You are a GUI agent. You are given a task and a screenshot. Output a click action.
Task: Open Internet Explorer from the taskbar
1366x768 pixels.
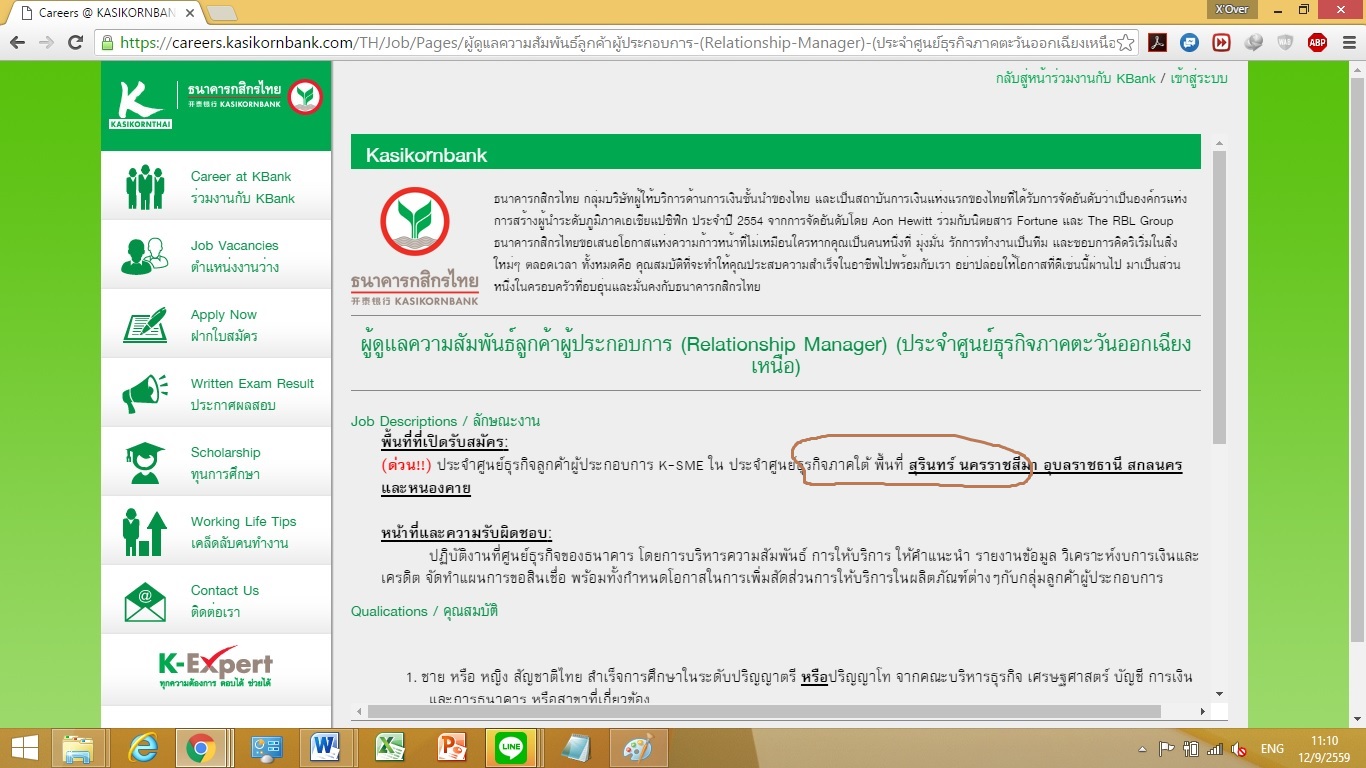coord(143,747)
